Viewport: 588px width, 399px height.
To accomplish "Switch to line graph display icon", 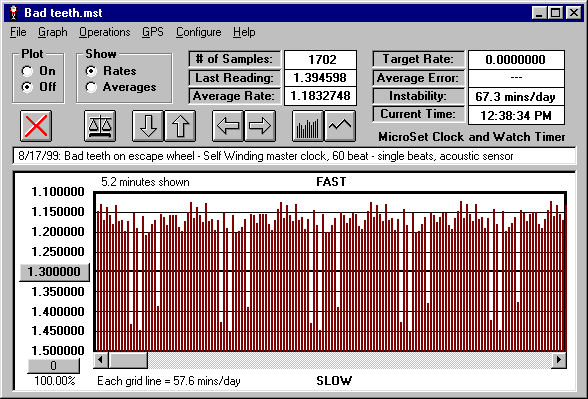I will pyautogui.click(x=340, y=126).
